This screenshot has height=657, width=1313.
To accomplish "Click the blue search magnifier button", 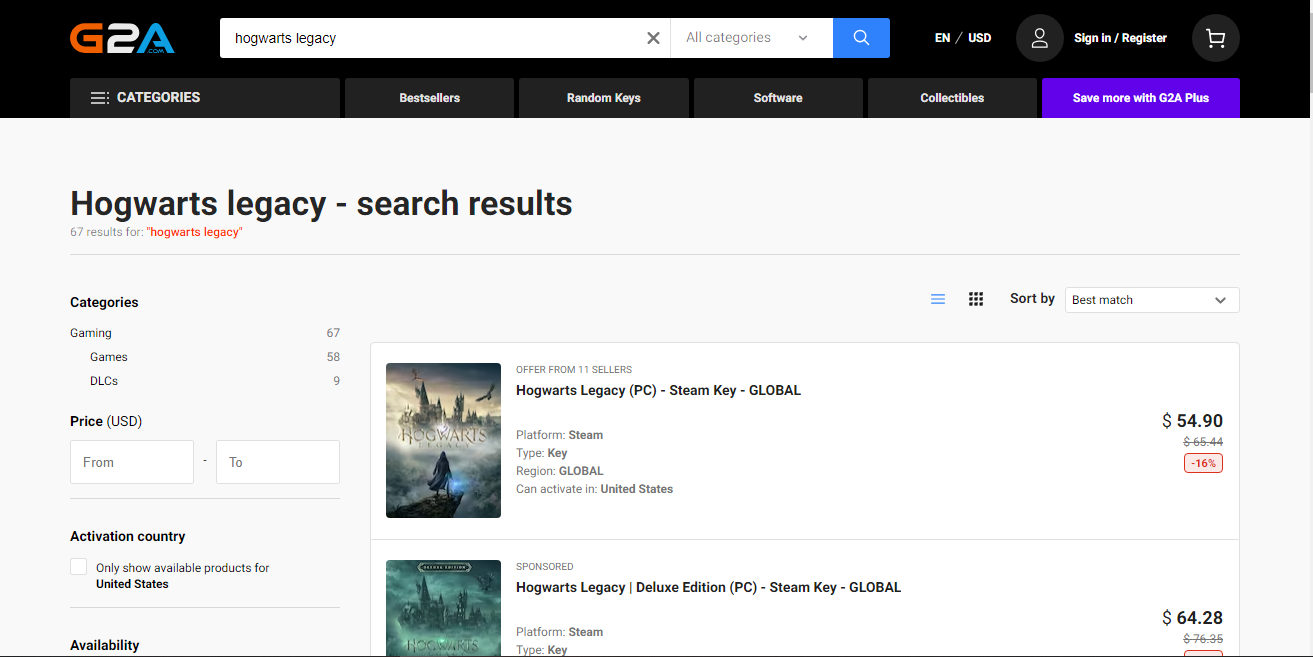I will (x=861, y=38).
